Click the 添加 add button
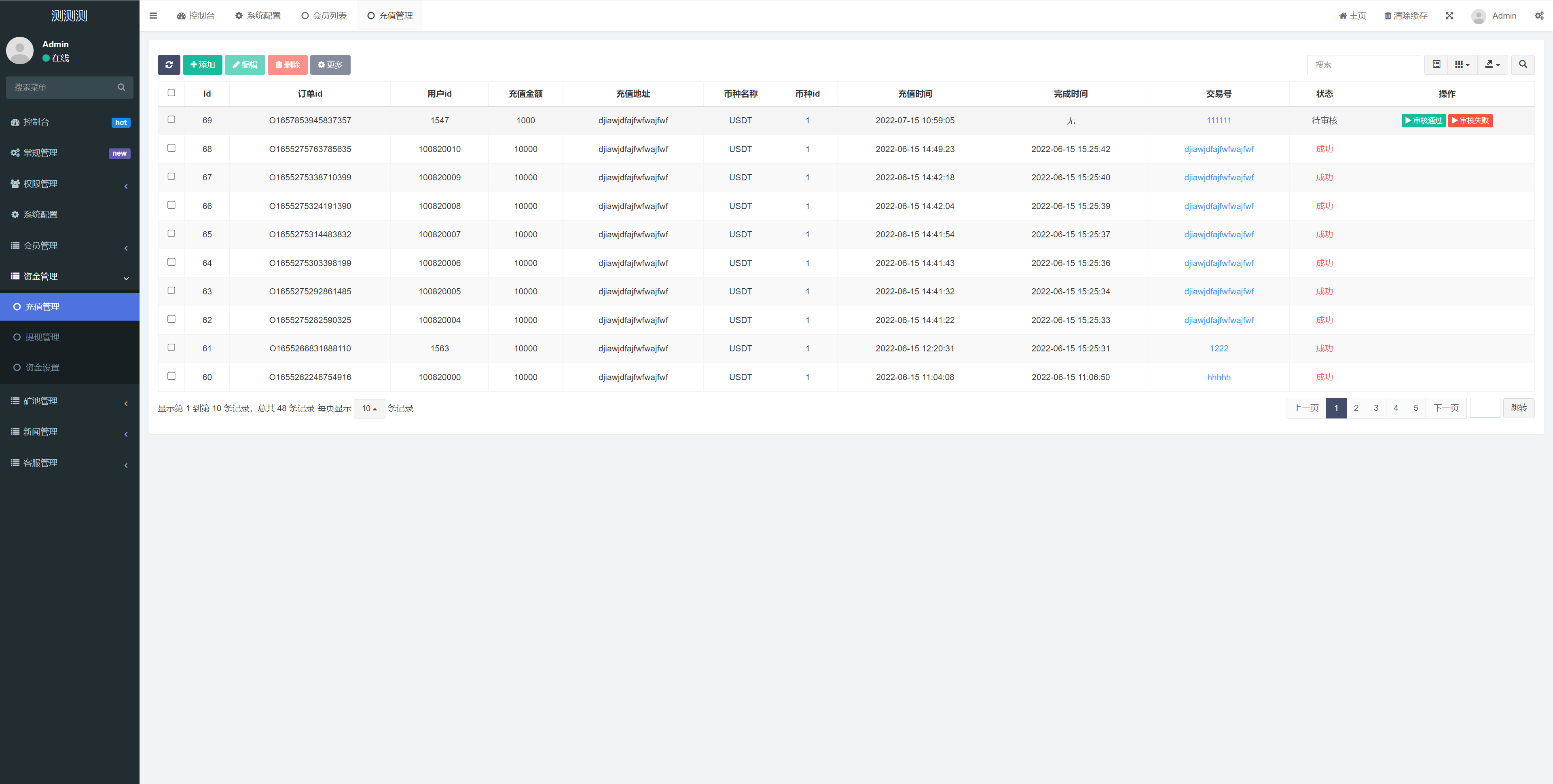Image resolution: width=1553 pixels, height=784 pixels. tap(203, 64)
